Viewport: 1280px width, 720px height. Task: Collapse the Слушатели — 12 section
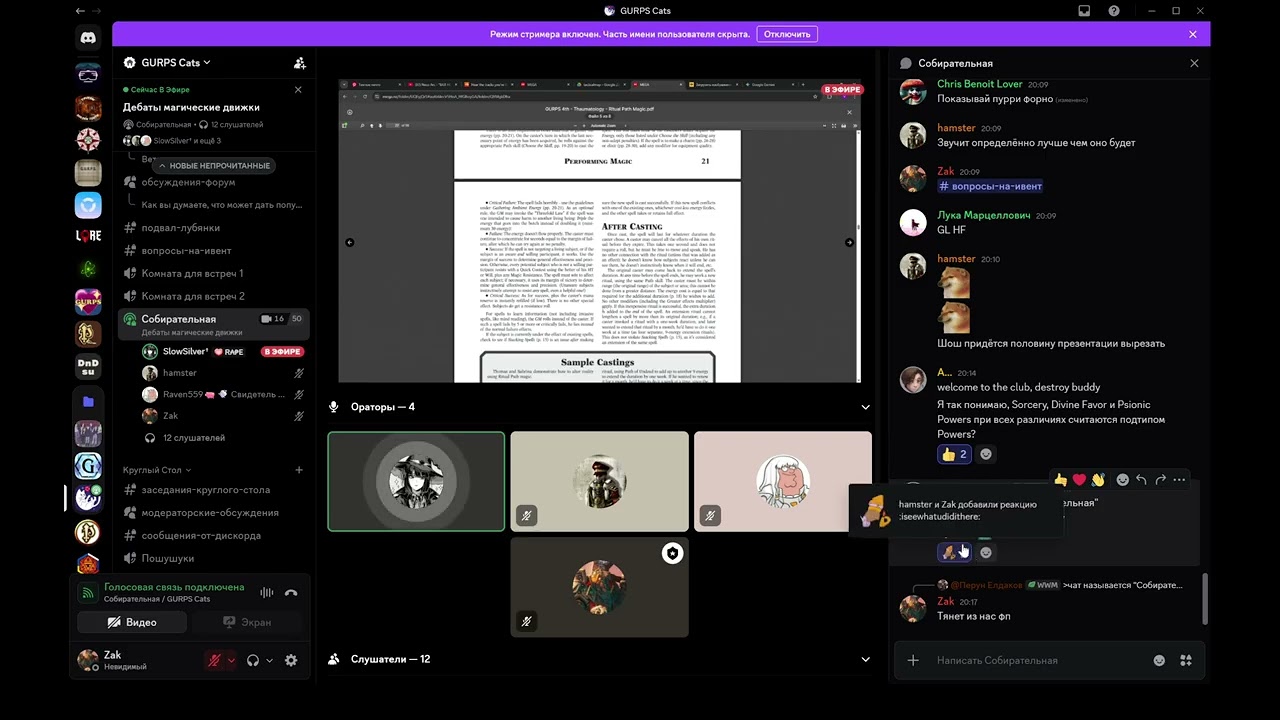click(865, 659)
